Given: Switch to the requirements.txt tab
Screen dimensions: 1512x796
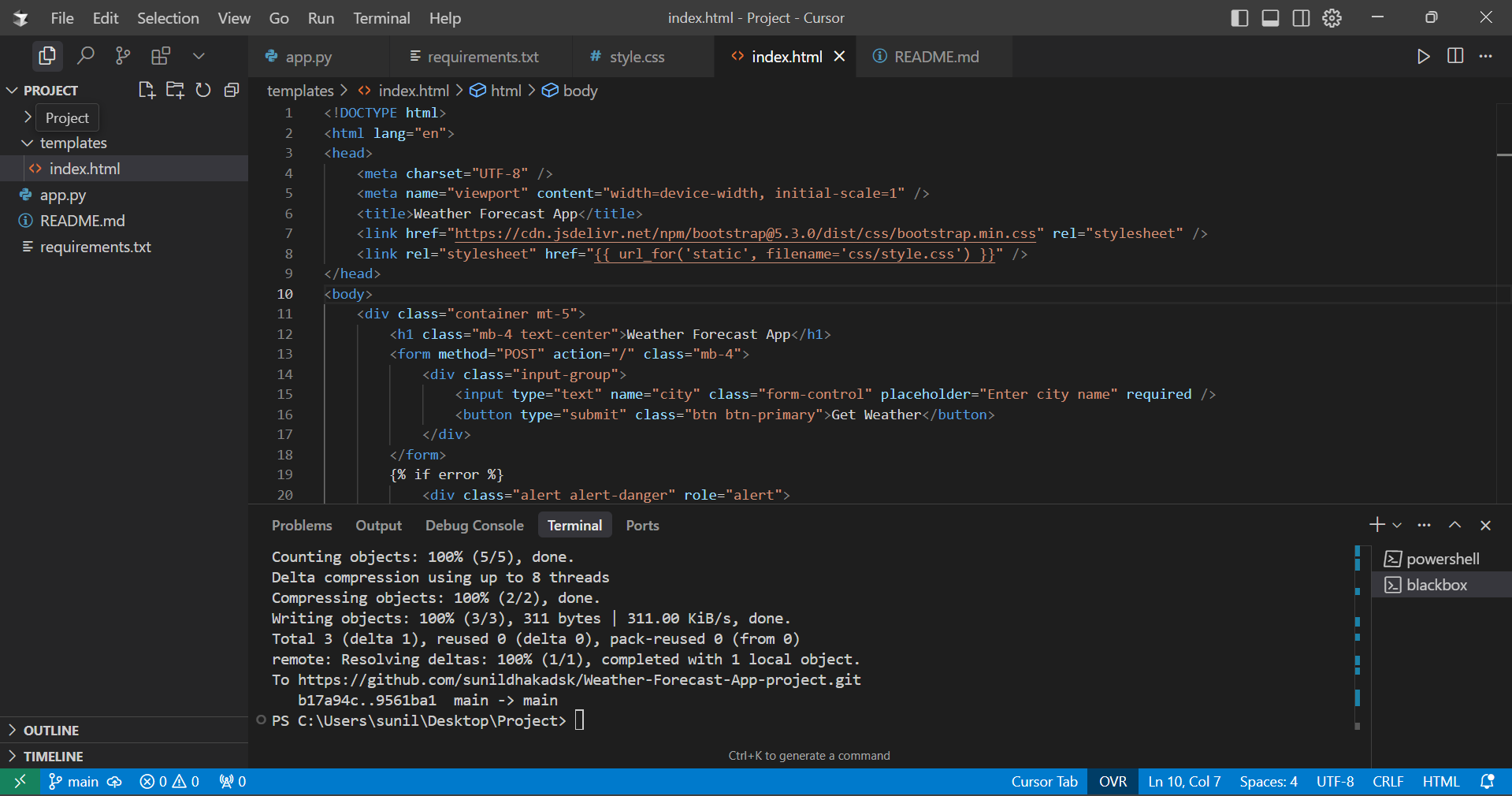Looking at the screenshot, I should [x=481, y=57].
